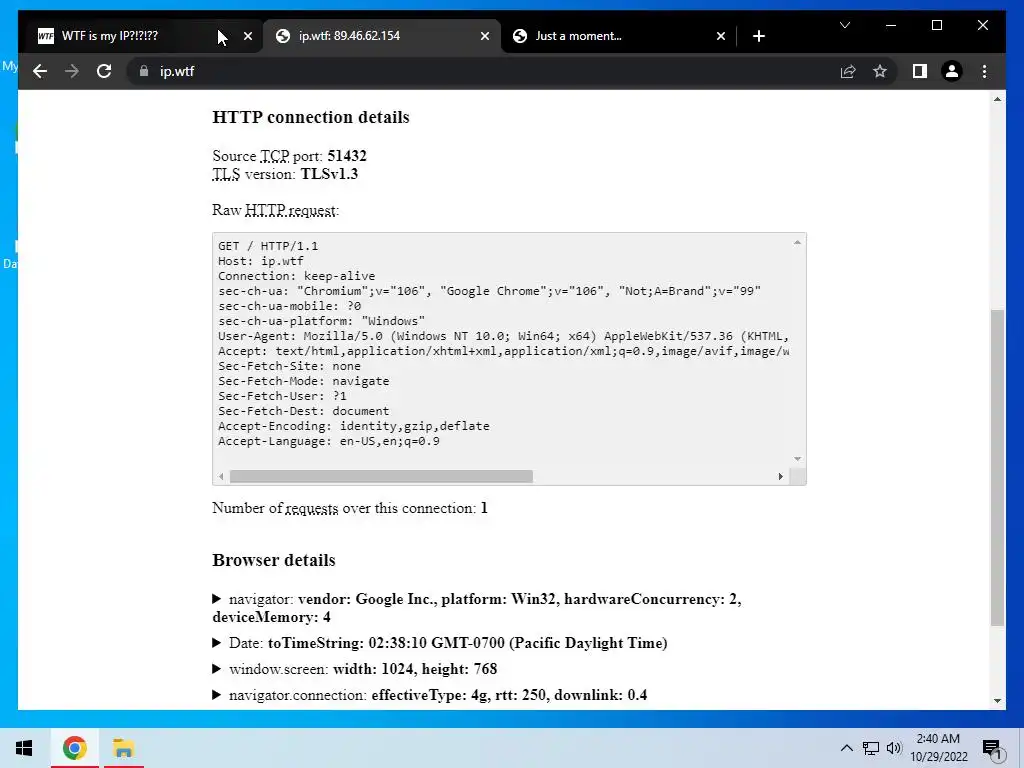Viewport: 1024px width, 768px height.
Task: Click the address bar showing ip.wtf
Action: click(483, 71)
